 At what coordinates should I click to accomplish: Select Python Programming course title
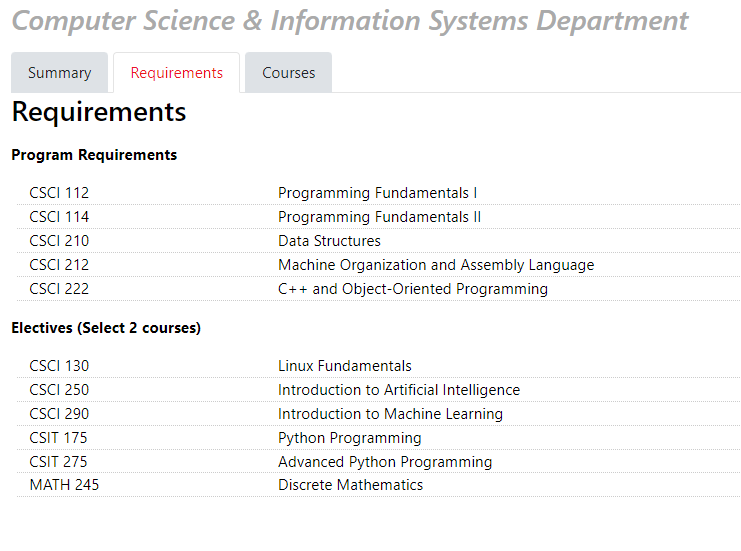pyautogui.click(x=349, y=438)
